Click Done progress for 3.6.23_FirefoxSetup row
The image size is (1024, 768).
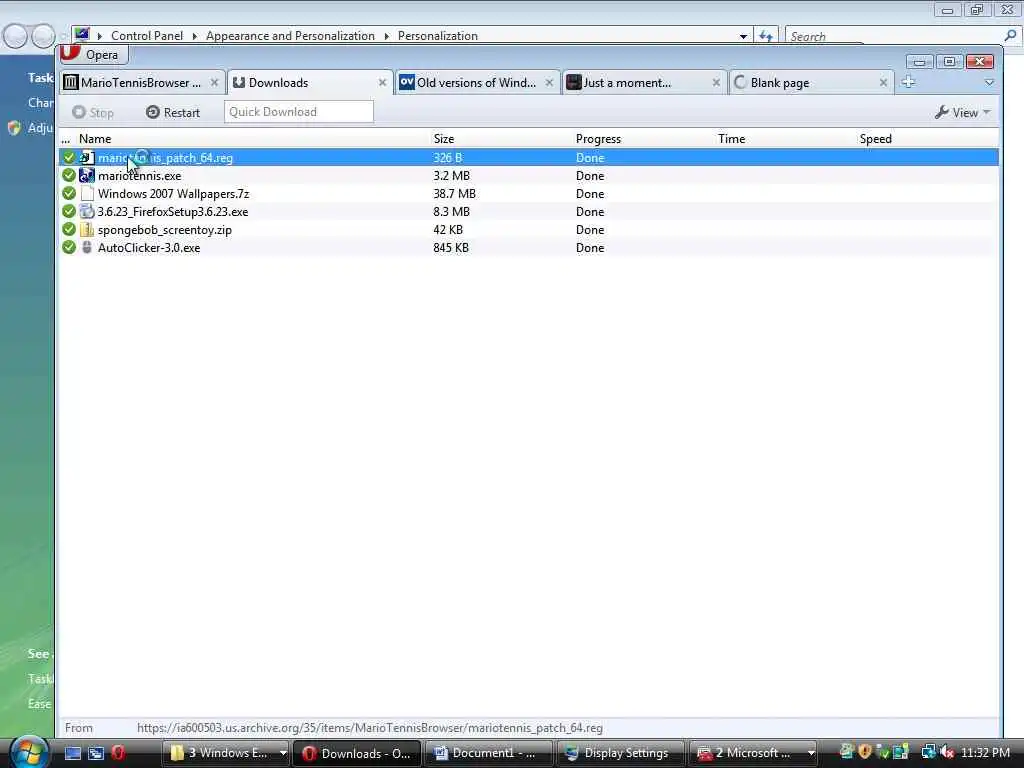click(x=590, y=212)
